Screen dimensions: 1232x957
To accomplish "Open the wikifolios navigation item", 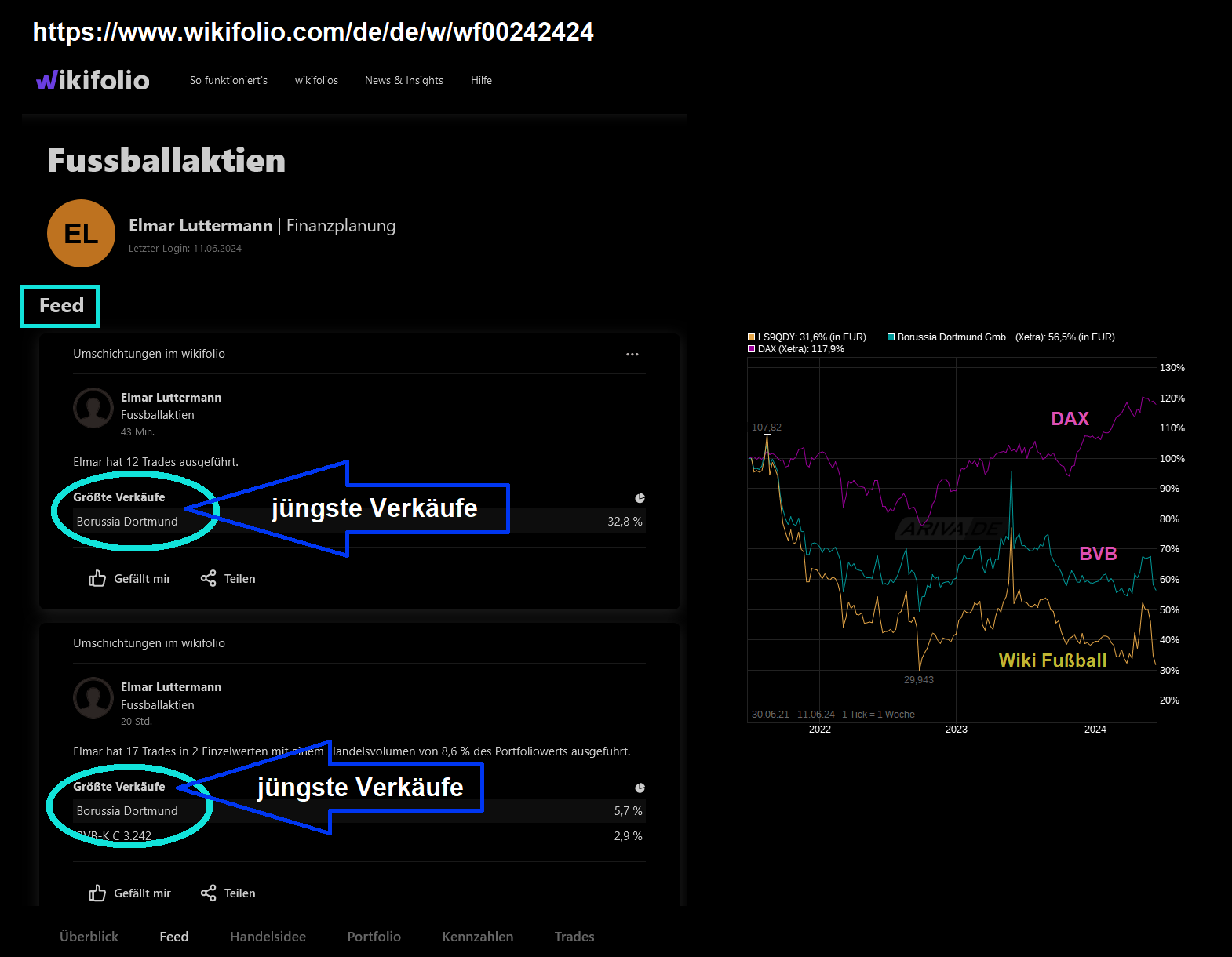I will 316,80.
